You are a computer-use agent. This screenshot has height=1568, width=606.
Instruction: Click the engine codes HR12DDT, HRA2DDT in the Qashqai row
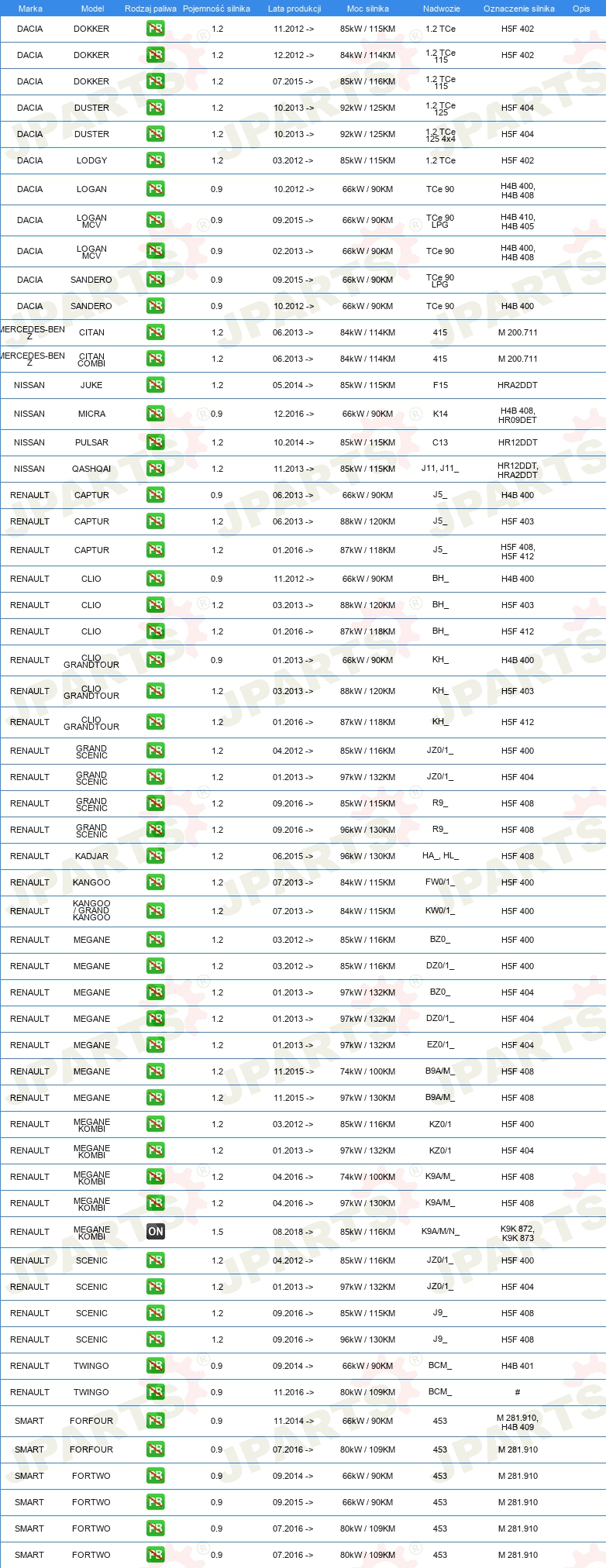coord(518,470)
